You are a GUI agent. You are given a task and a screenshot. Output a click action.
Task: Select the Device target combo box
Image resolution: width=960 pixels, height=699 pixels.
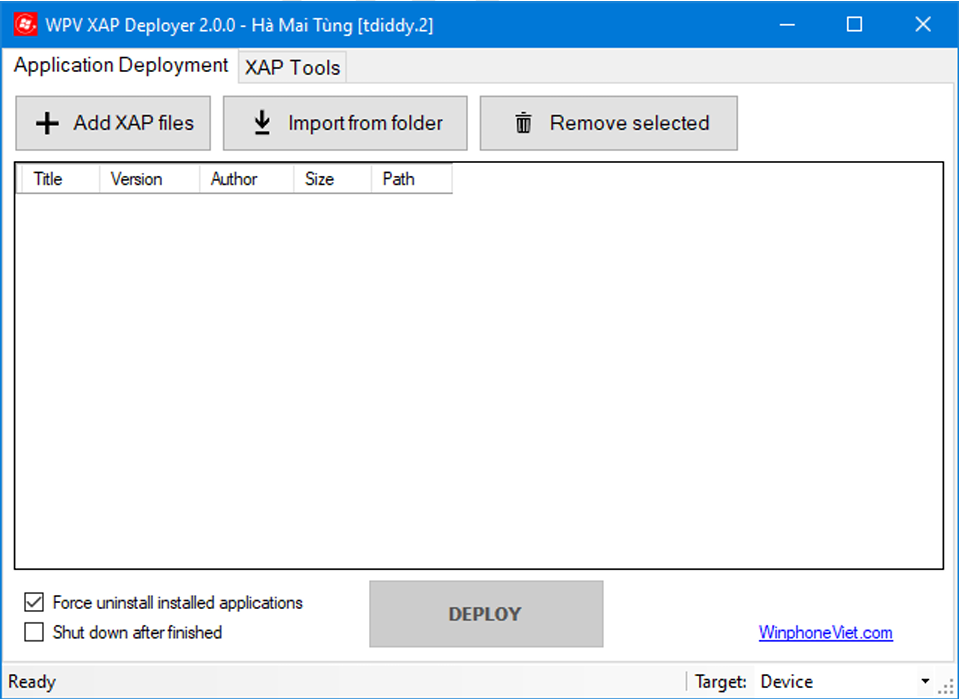[x=835, y=682]
